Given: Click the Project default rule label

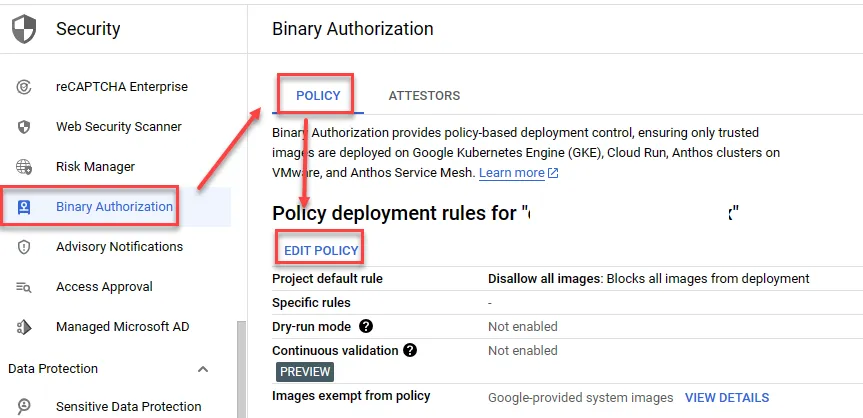Looking at the screenshot, I should coord(327,279).
